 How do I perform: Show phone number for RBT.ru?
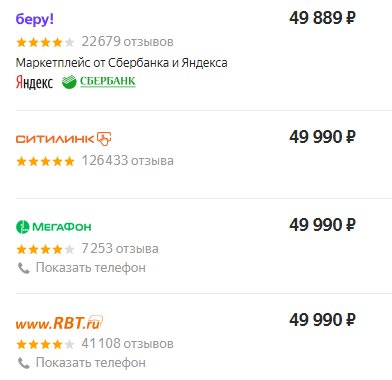click(x=91, y=363)
